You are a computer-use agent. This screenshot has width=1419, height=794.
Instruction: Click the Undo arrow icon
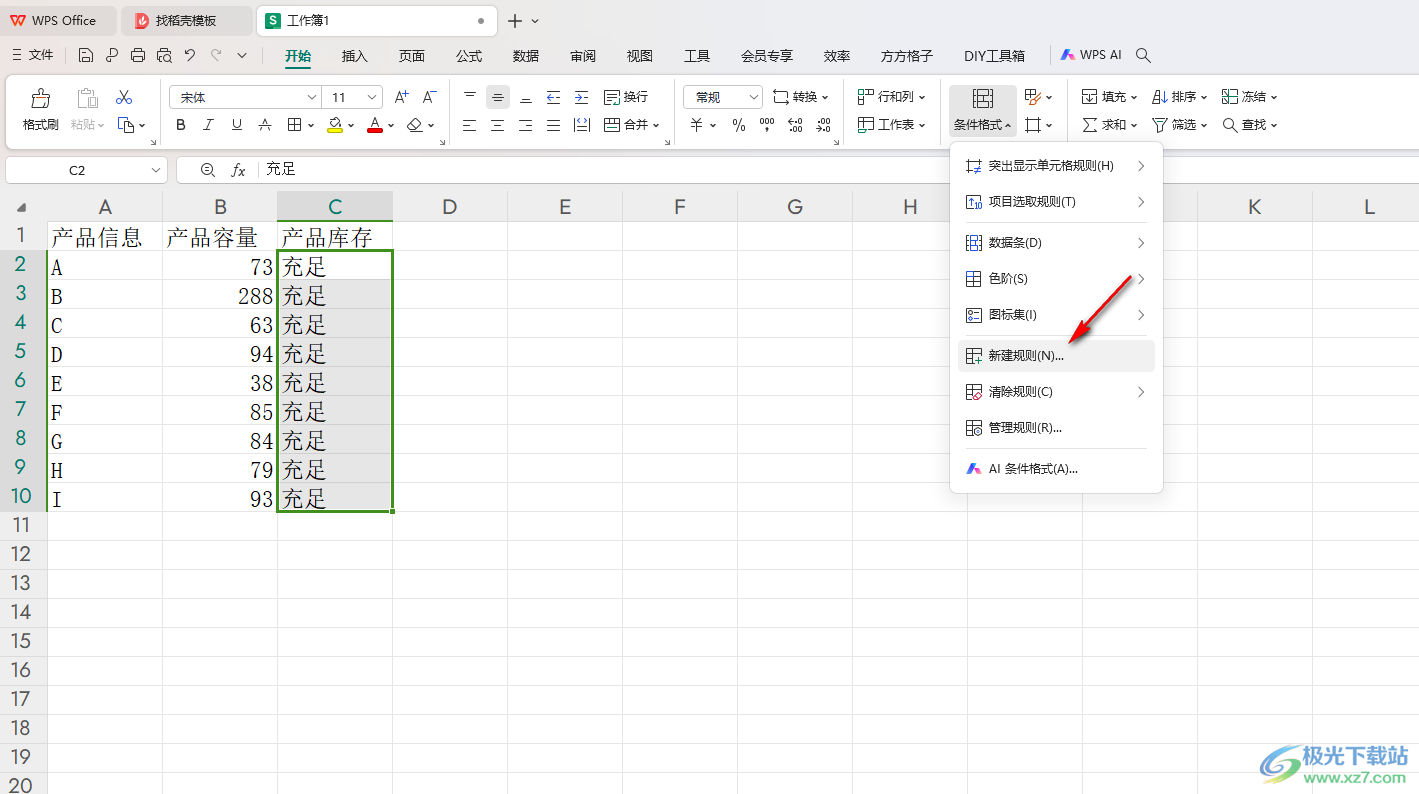190,56
